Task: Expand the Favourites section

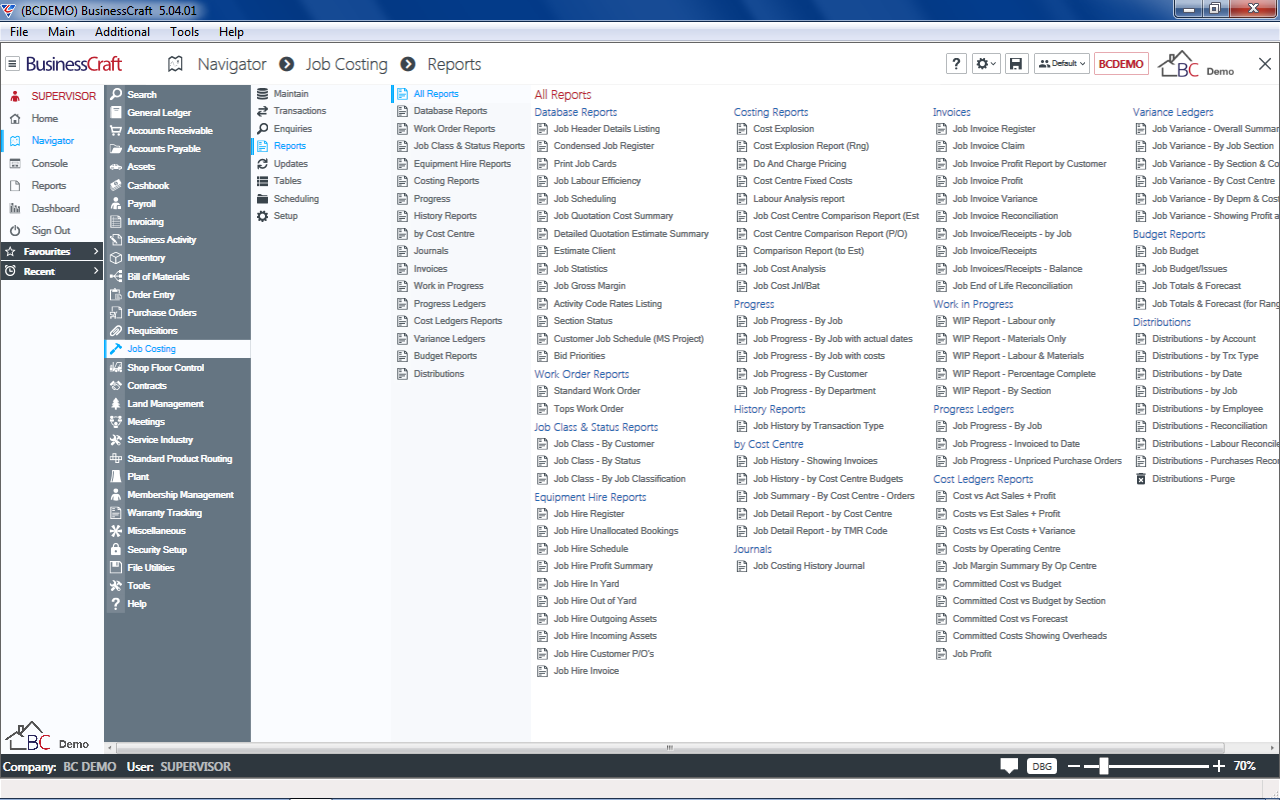Action: point(51,252)
